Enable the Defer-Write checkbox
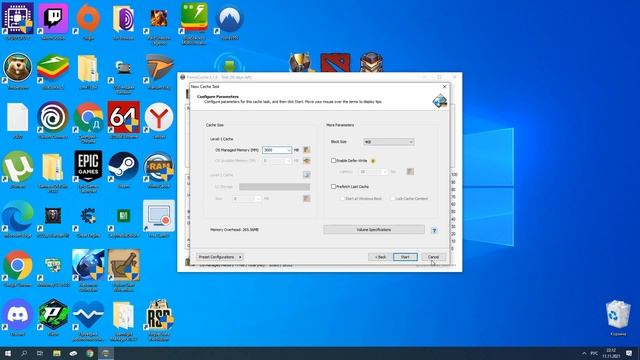The height and width of the screenshot is (360, 640). coord(333,160)
